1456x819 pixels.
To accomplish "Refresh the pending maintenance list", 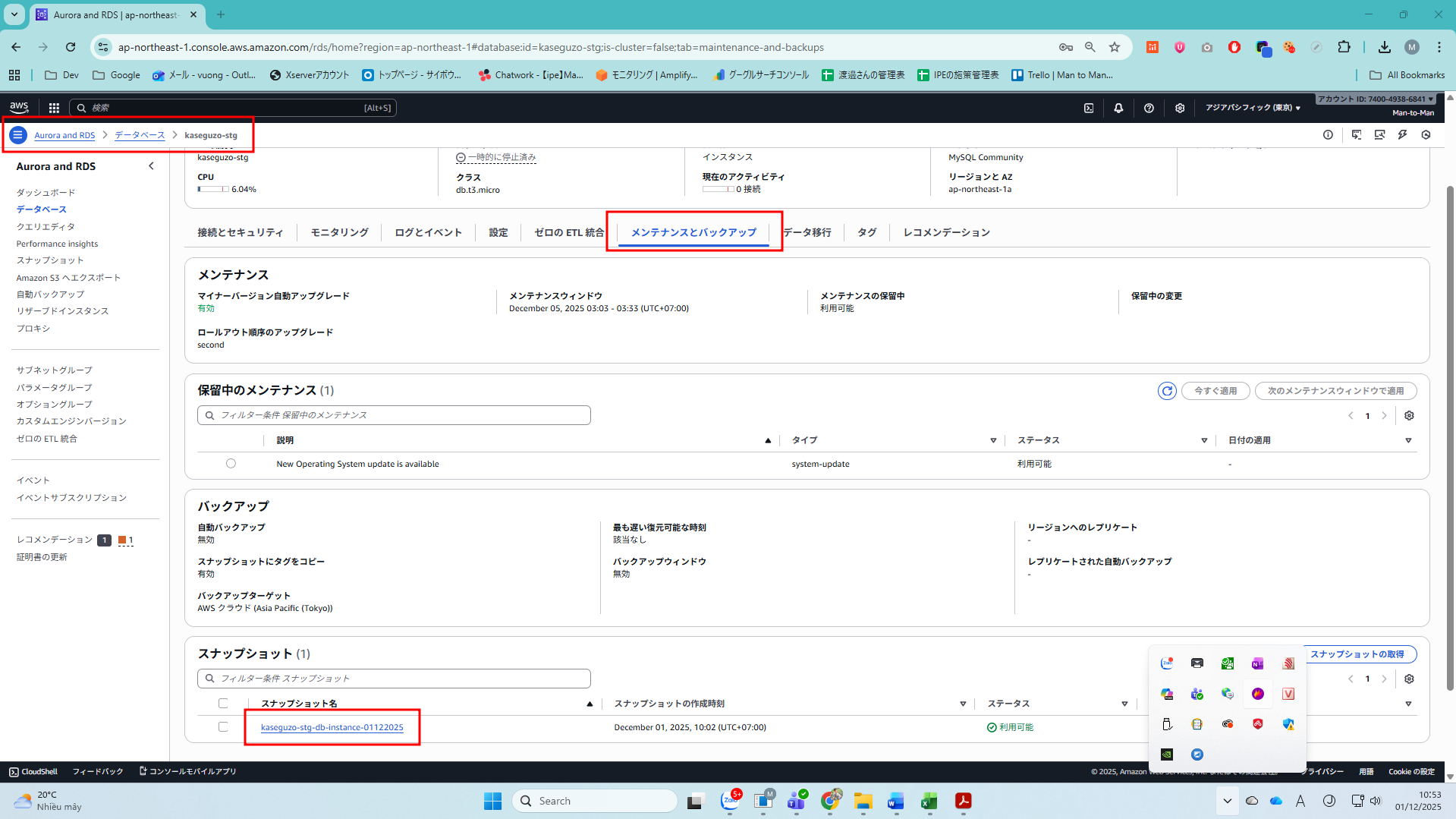I will pos(1166,391).
